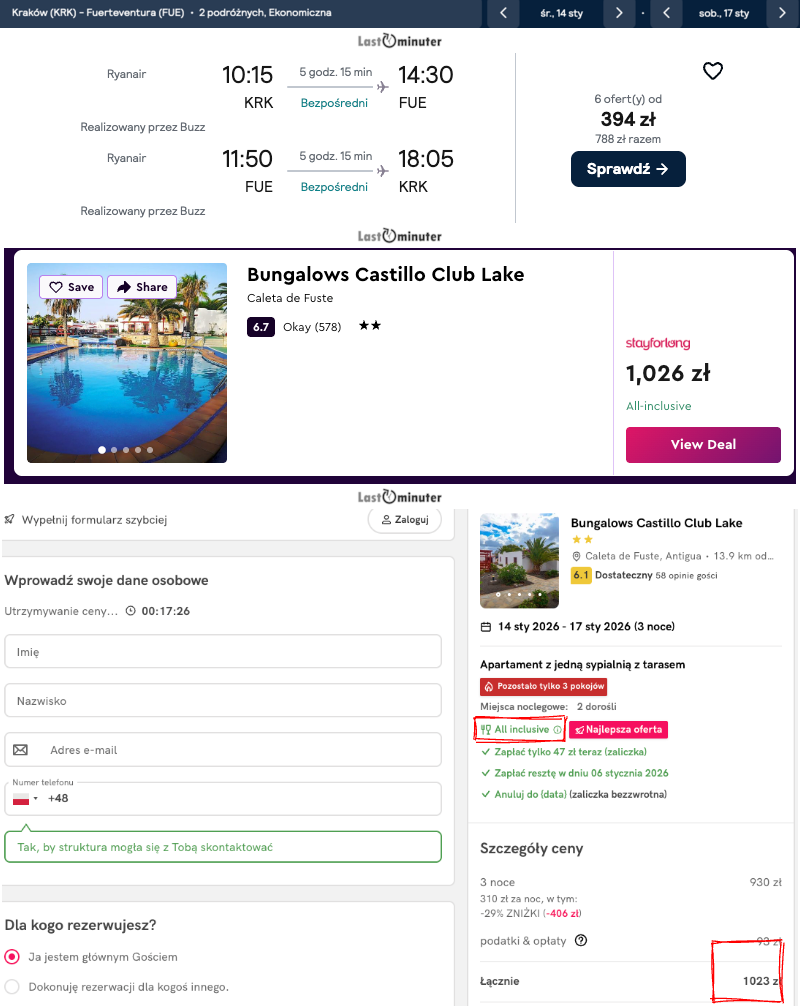The height and width of the screenshot is (1006, 800).
Task: Open the 'sob., 17 sty' return date picker
Action: [x=724, y=13]
